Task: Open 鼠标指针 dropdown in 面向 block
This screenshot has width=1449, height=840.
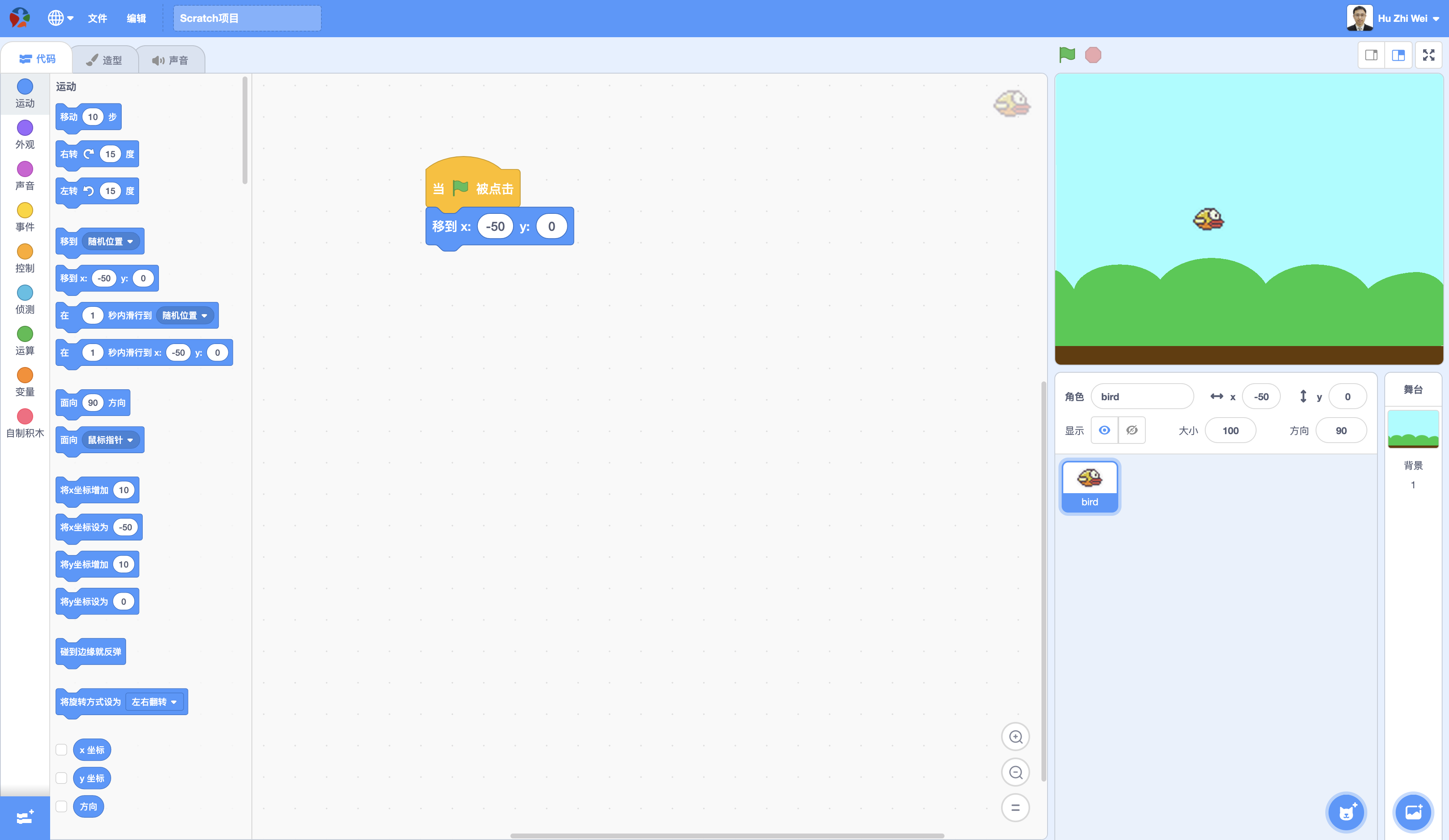Action: tap(111, 440)
